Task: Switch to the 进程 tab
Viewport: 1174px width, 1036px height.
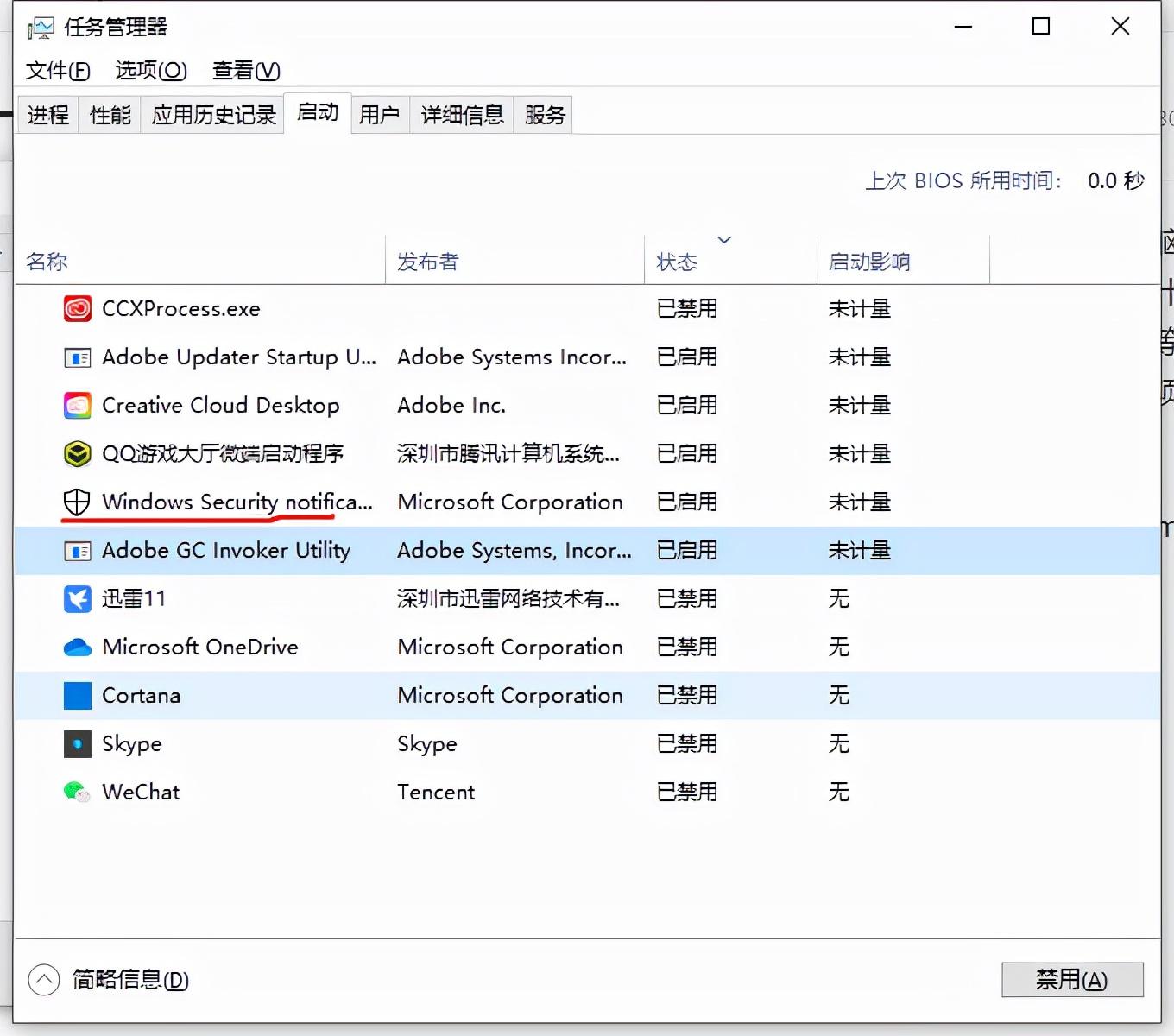Action: click(x=48, y=115)
